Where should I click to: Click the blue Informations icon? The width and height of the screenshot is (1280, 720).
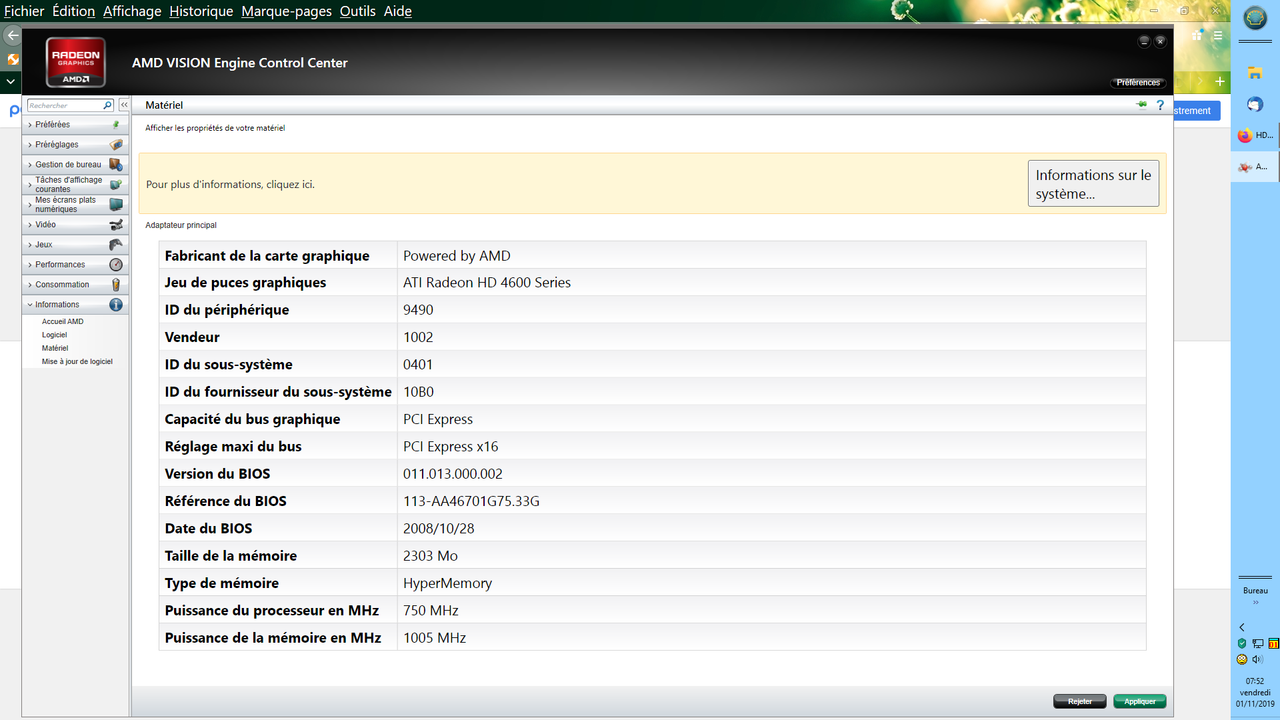click(116, 305)
